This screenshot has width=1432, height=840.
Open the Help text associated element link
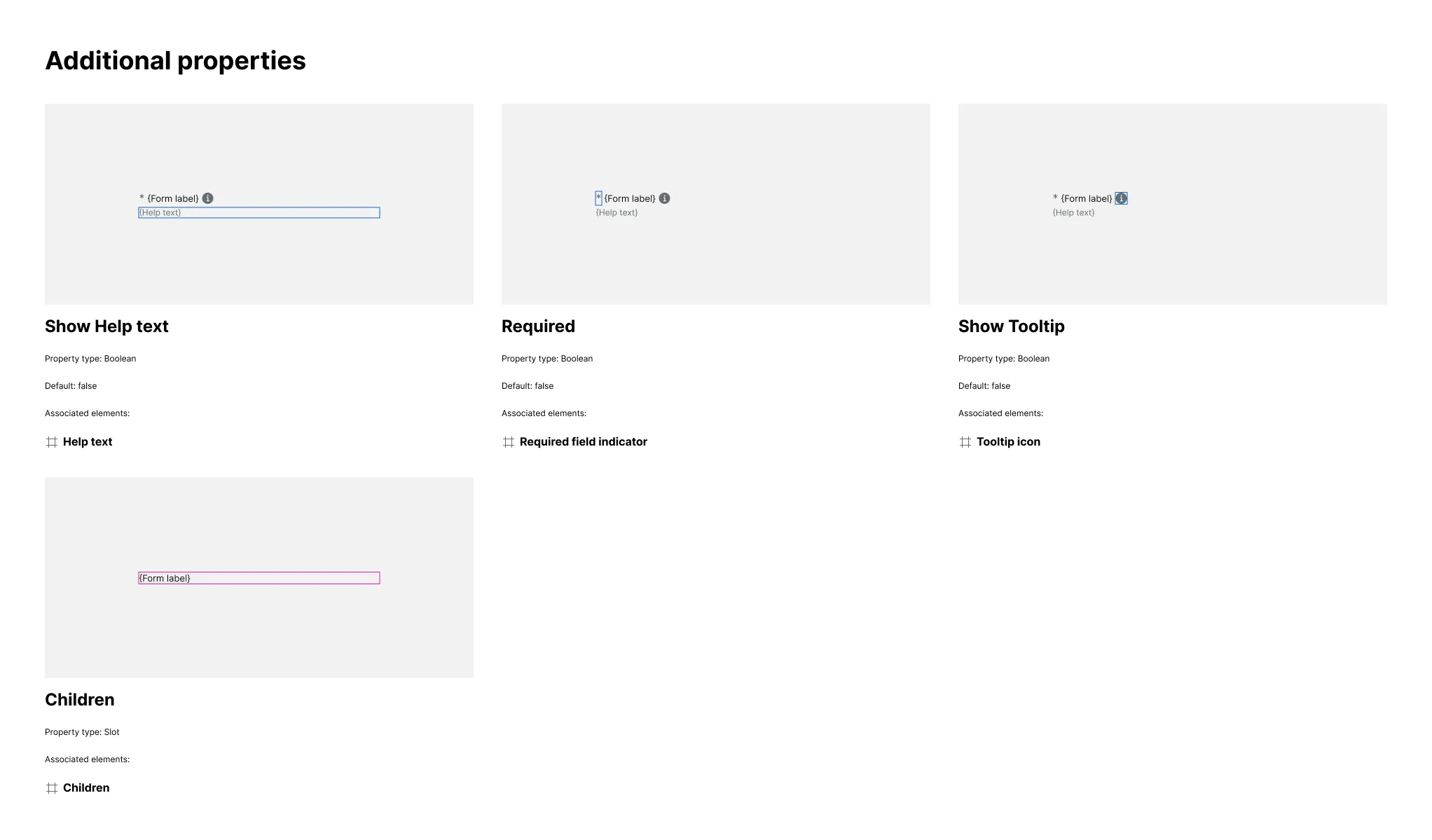[88, 441]
